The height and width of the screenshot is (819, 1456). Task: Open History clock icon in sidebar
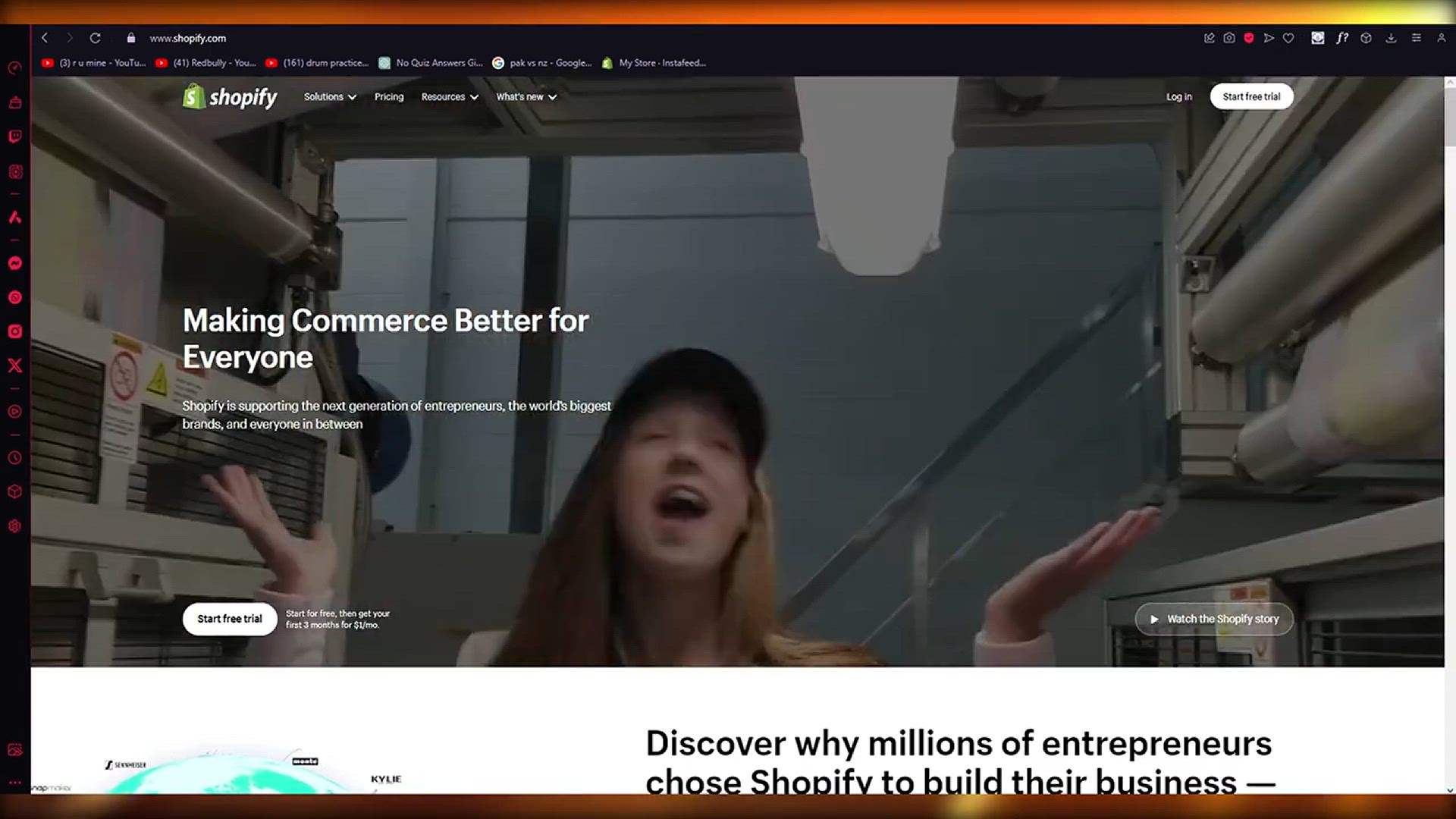point(14,458)
